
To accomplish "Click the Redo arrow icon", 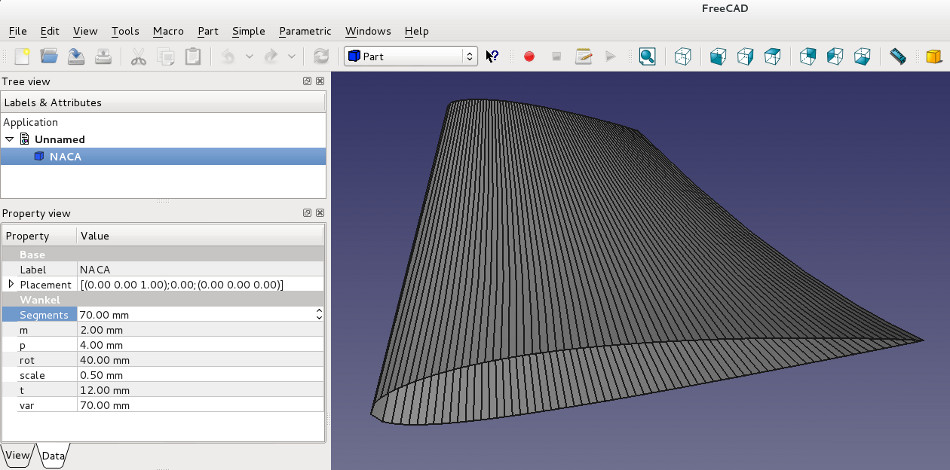I will (271, 56).
